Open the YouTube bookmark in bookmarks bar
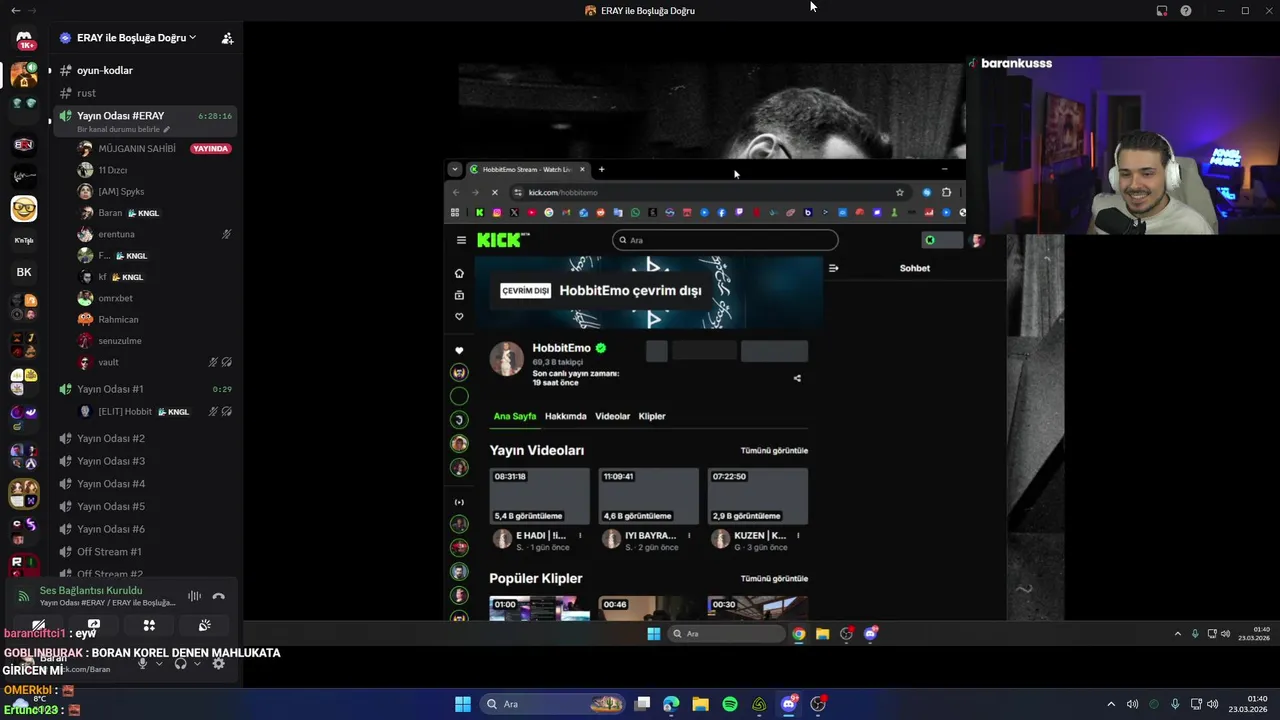Screen dimensions: 1280x720 (531, 212)
